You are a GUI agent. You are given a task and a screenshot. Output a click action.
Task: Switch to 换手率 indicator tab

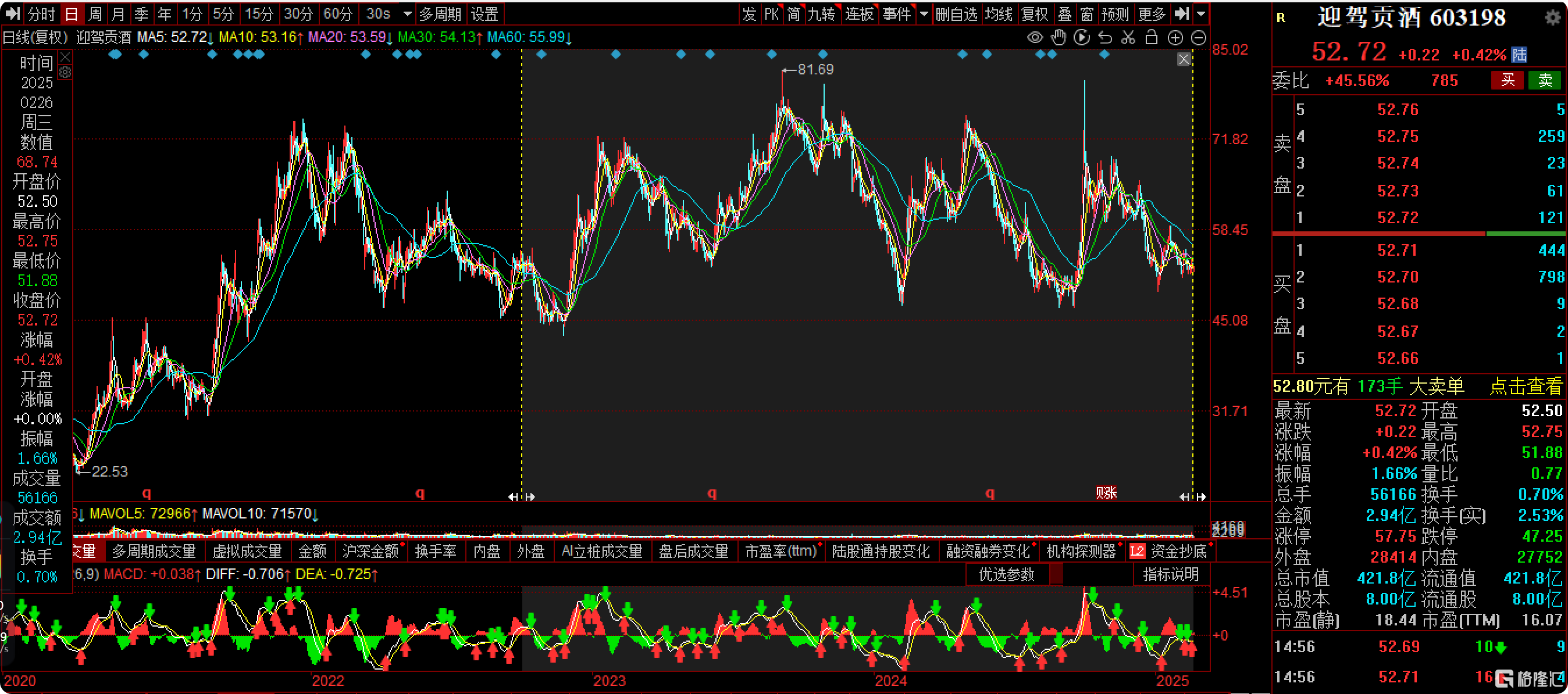(436, 551)
